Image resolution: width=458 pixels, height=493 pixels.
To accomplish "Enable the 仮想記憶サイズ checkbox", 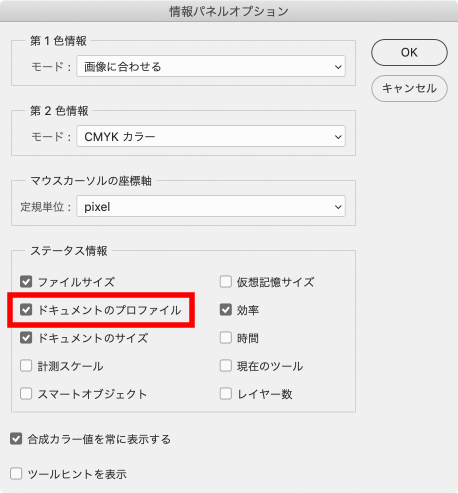I will click(x=226, y=282).
